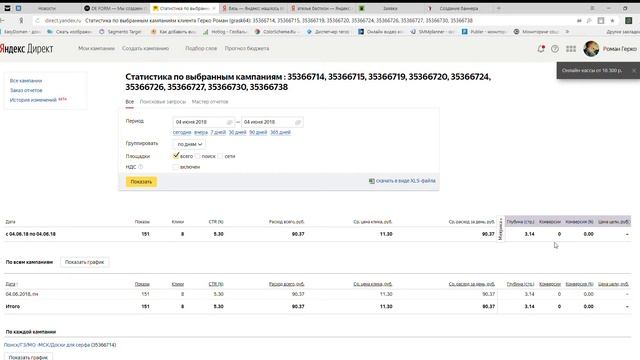Open Подбор слов in top menu
This screenshot has width=640, height=360.
click(201, 48)
